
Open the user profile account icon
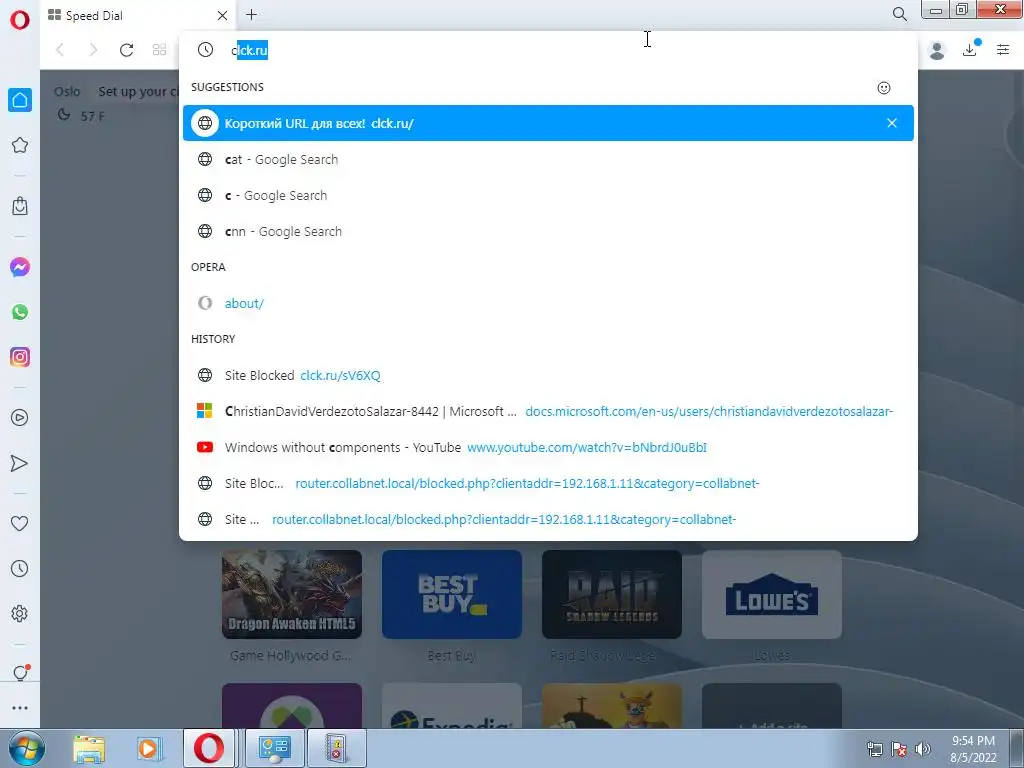[936, 50]
